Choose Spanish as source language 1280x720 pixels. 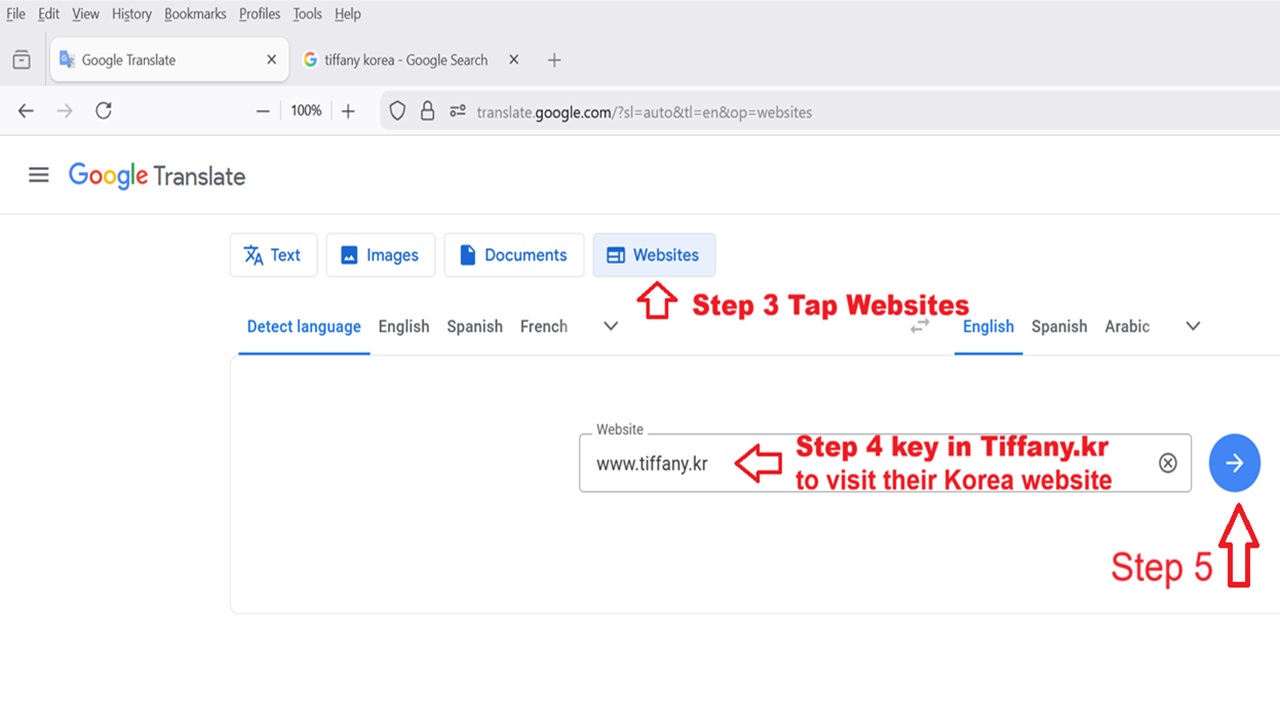point(474,327)
